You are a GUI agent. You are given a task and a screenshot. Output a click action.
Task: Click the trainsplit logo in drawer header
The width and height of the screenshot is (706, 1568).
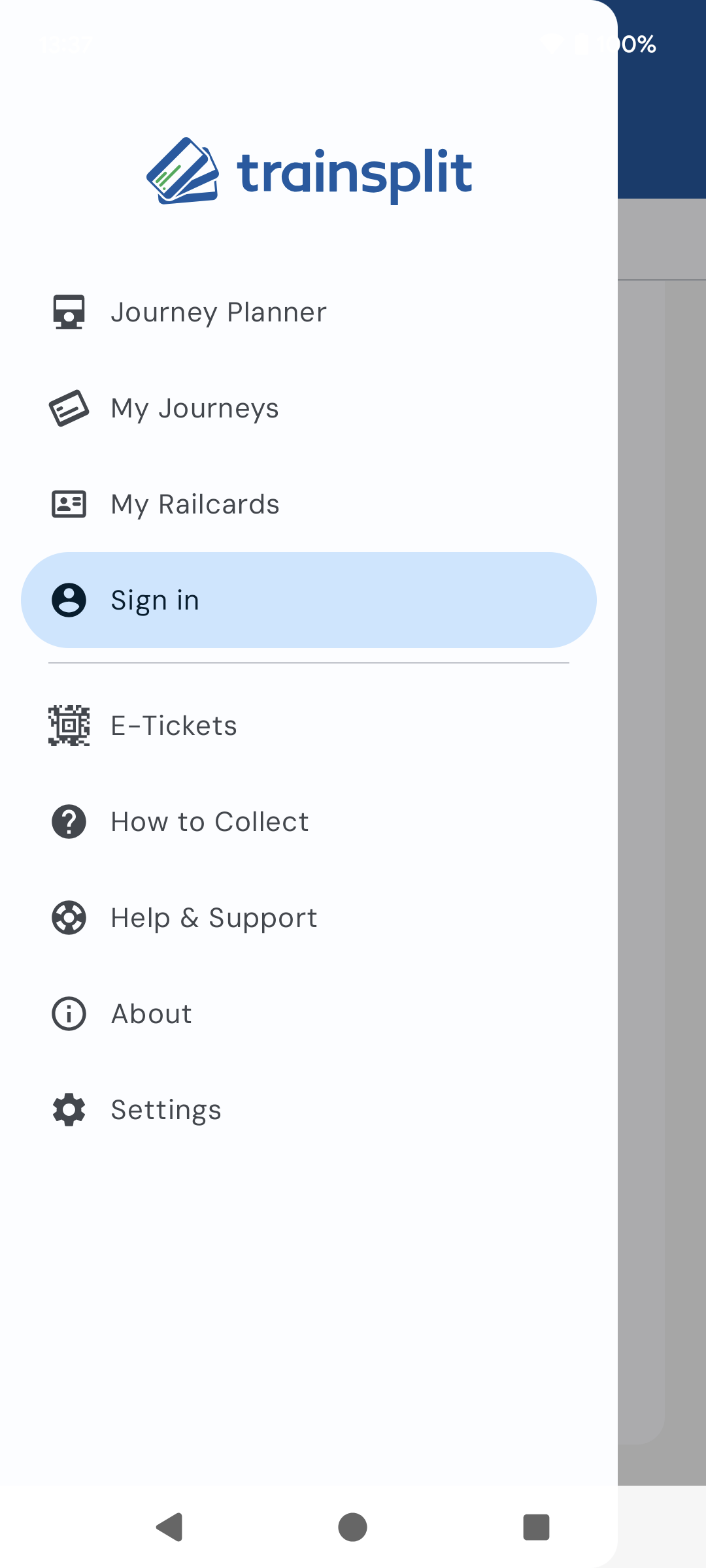coord(309,171)
